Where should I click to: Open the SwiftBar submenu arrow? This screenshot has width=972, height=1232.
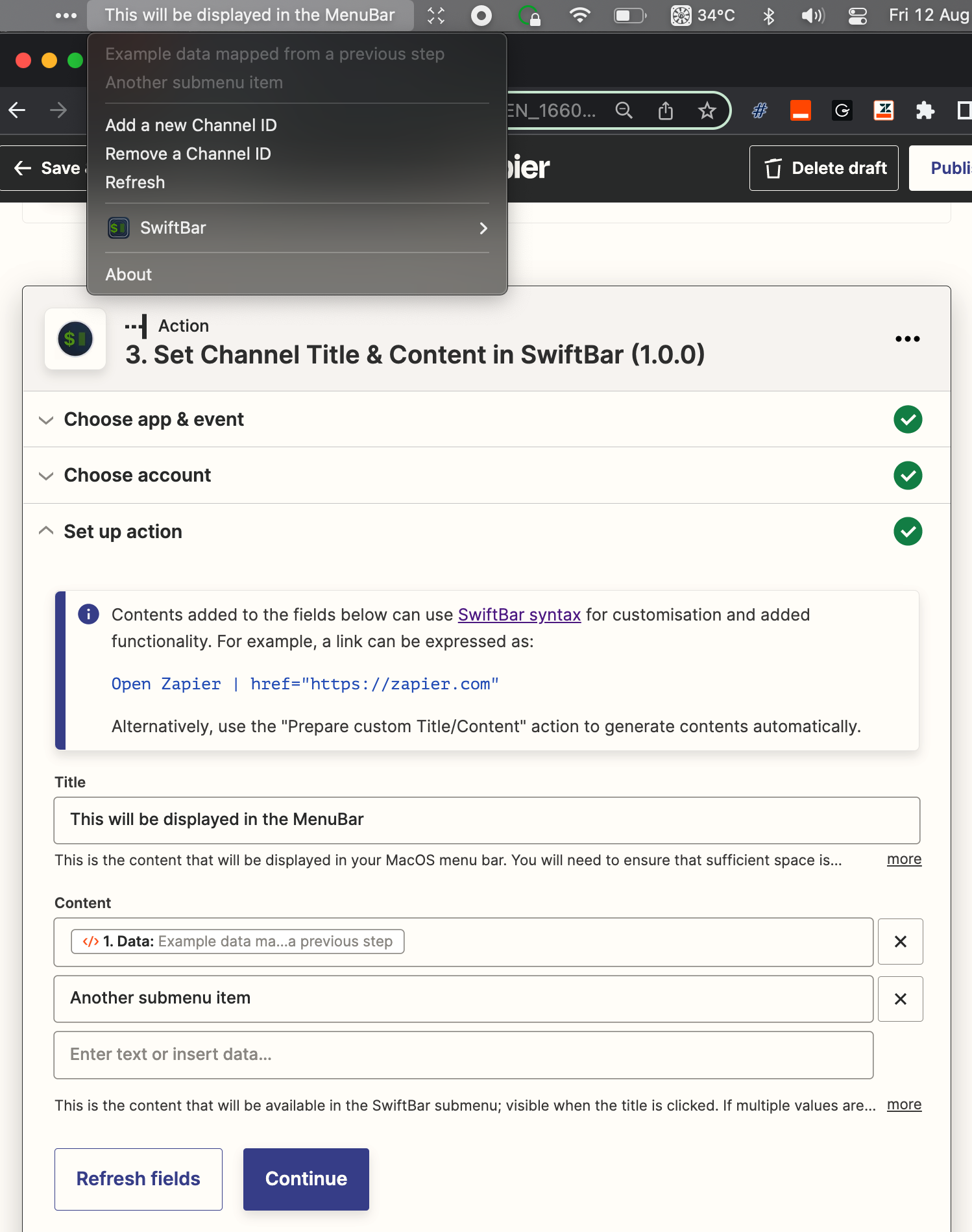coord(483,228)
